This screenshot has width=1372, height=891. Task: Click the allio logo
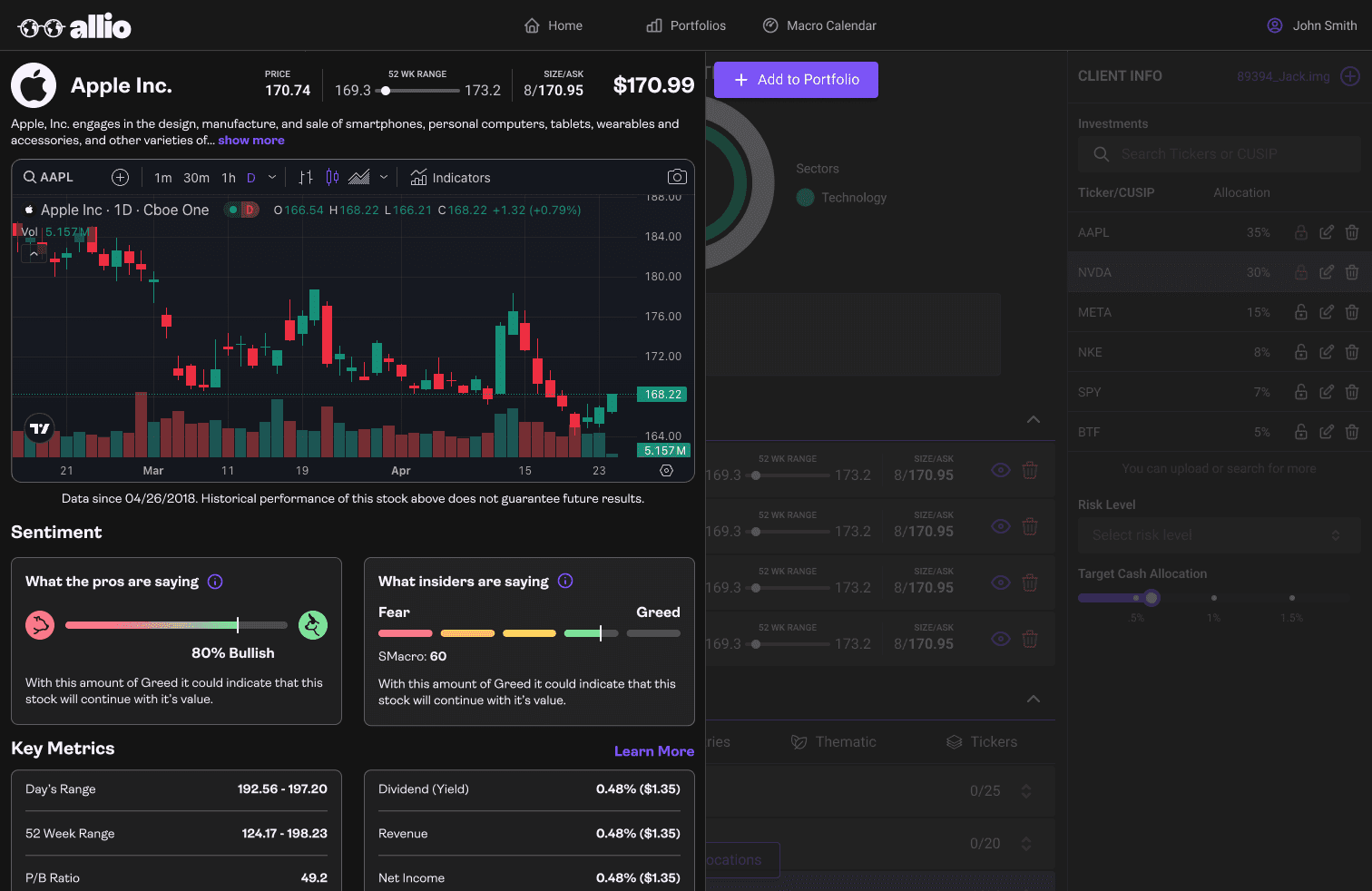point(74,26)
